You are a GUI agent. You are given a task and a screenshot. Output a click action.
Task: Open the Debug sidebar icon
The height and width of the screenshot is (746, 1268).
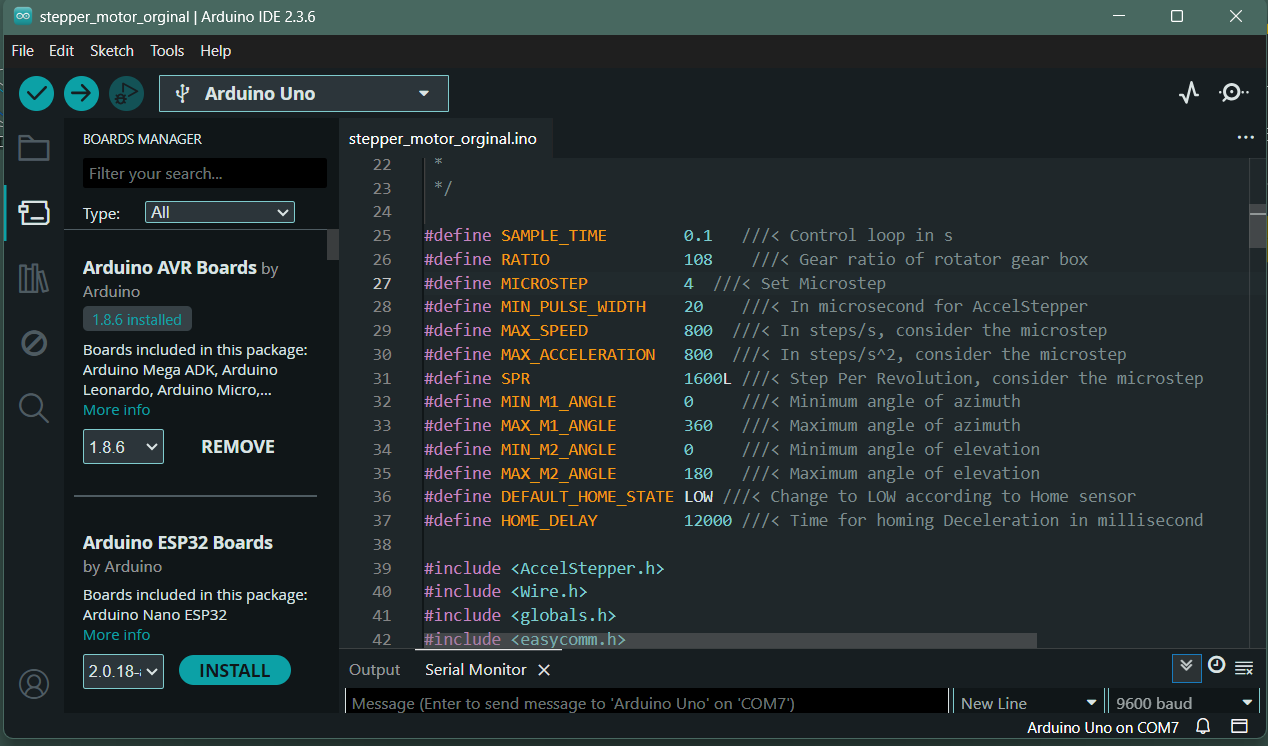click(33, 343)
